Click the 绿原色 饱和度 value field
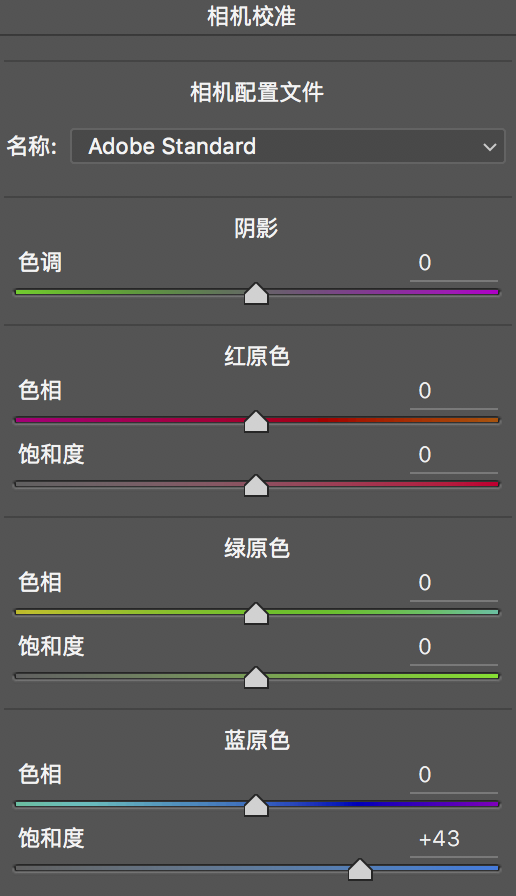The width and height of the screenshot is (516, 896). [454, 647]
